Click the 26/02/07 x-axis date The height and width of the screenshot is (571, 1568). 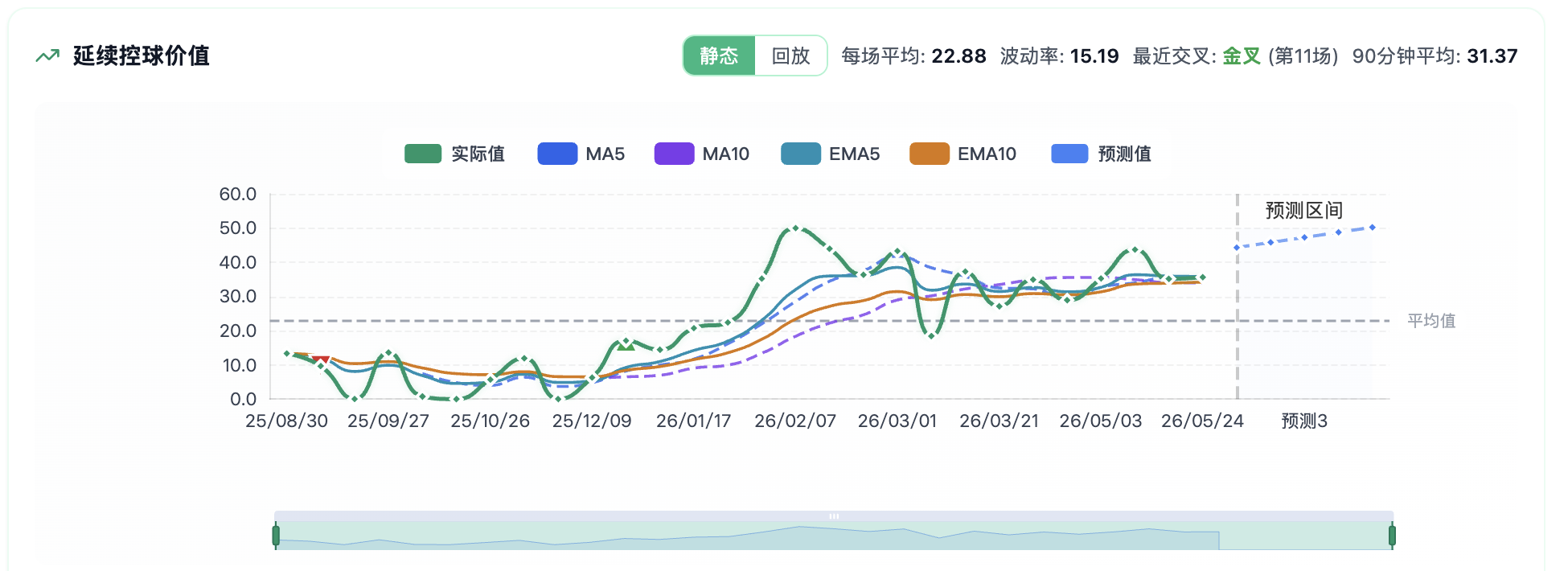tap(795, 421)
